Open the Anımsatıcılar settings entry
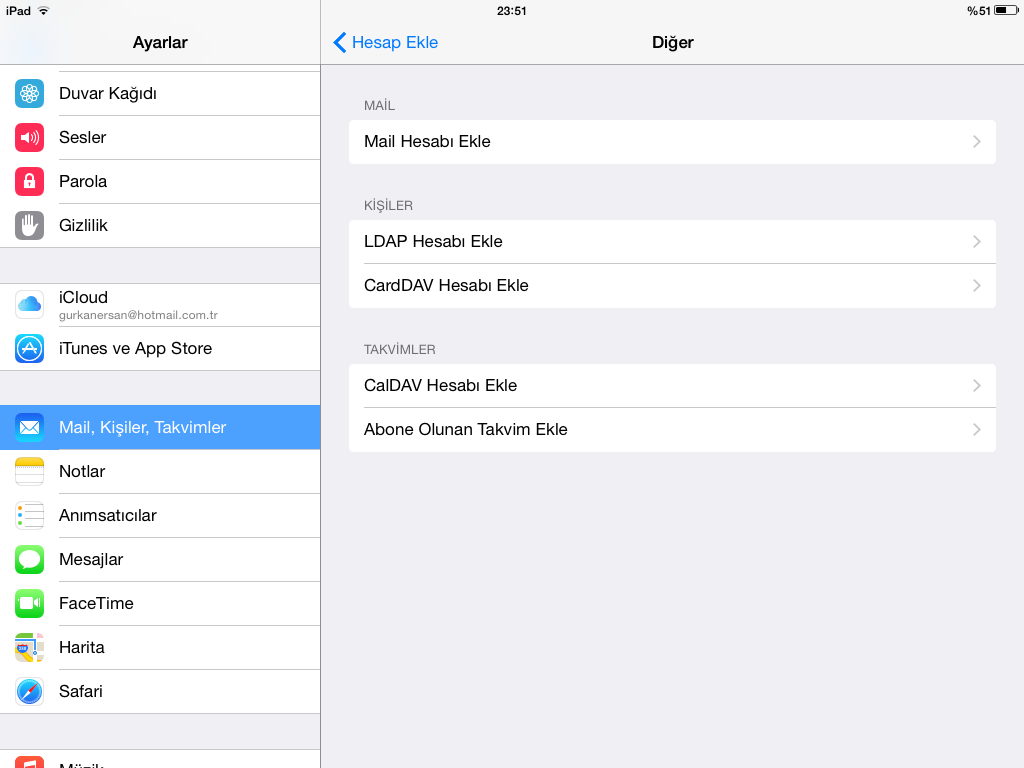 (x=160, y=515)
